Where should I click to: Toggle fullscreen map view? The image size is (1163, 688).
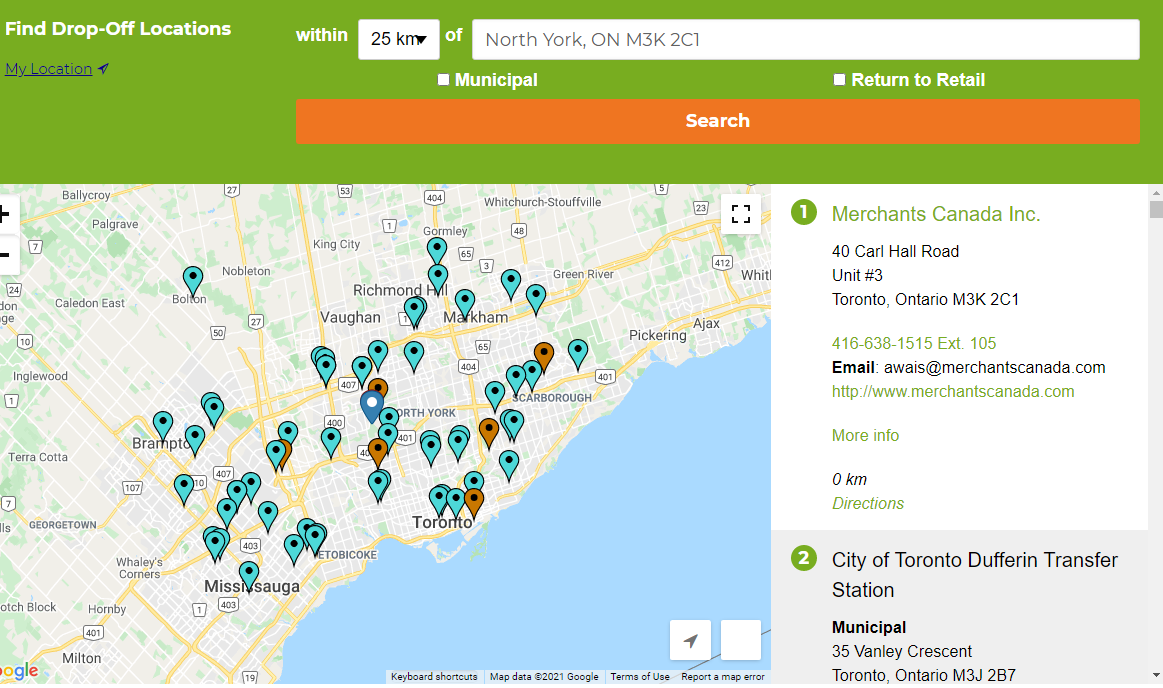click(x=740, y=214)
